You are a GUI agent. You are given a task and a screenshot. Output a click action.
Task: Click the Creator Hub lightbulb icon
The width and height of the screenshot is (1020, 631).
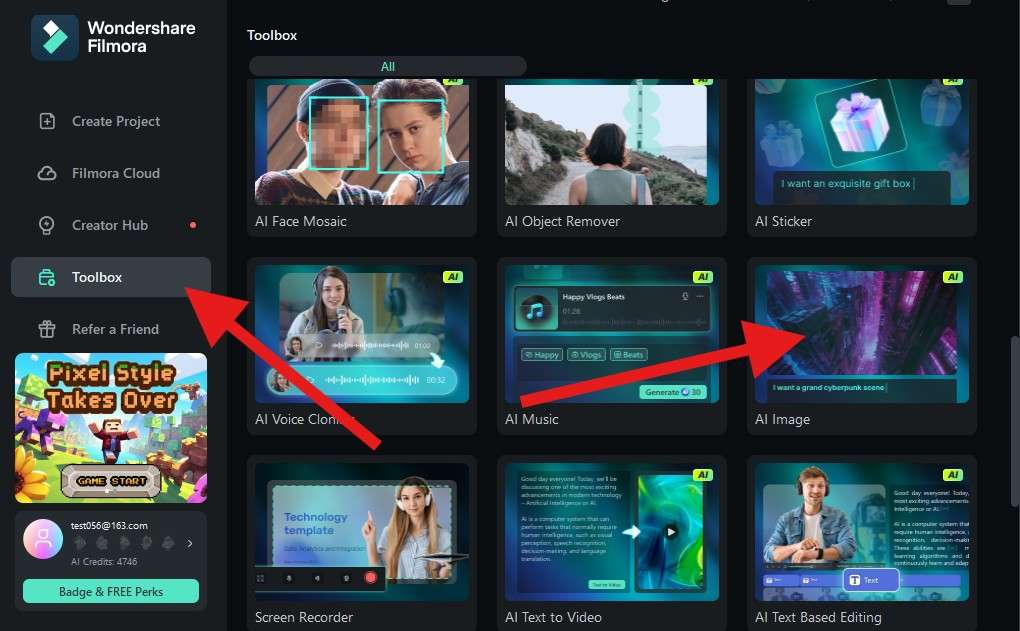(x=47, y=225)
